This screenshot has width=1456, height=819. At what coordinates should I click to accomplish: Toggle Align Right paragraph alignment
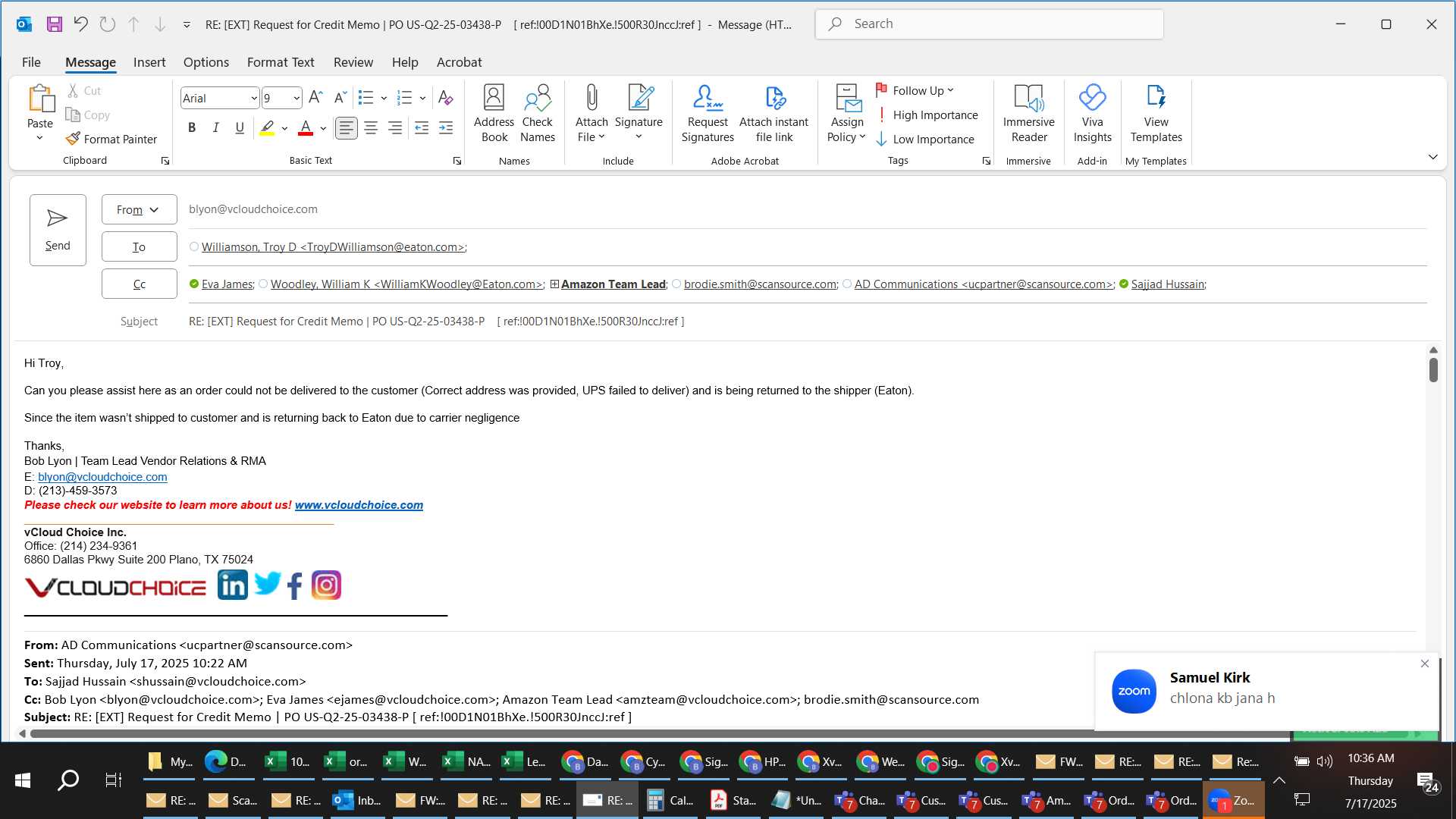[395, 128]
